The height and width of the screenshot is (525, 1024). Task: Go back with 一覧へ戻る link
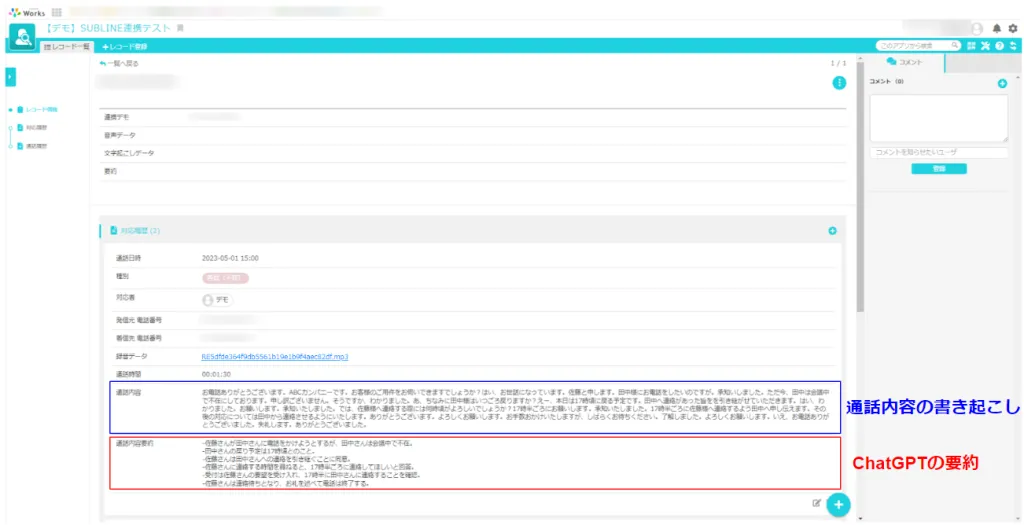point(119,64)
